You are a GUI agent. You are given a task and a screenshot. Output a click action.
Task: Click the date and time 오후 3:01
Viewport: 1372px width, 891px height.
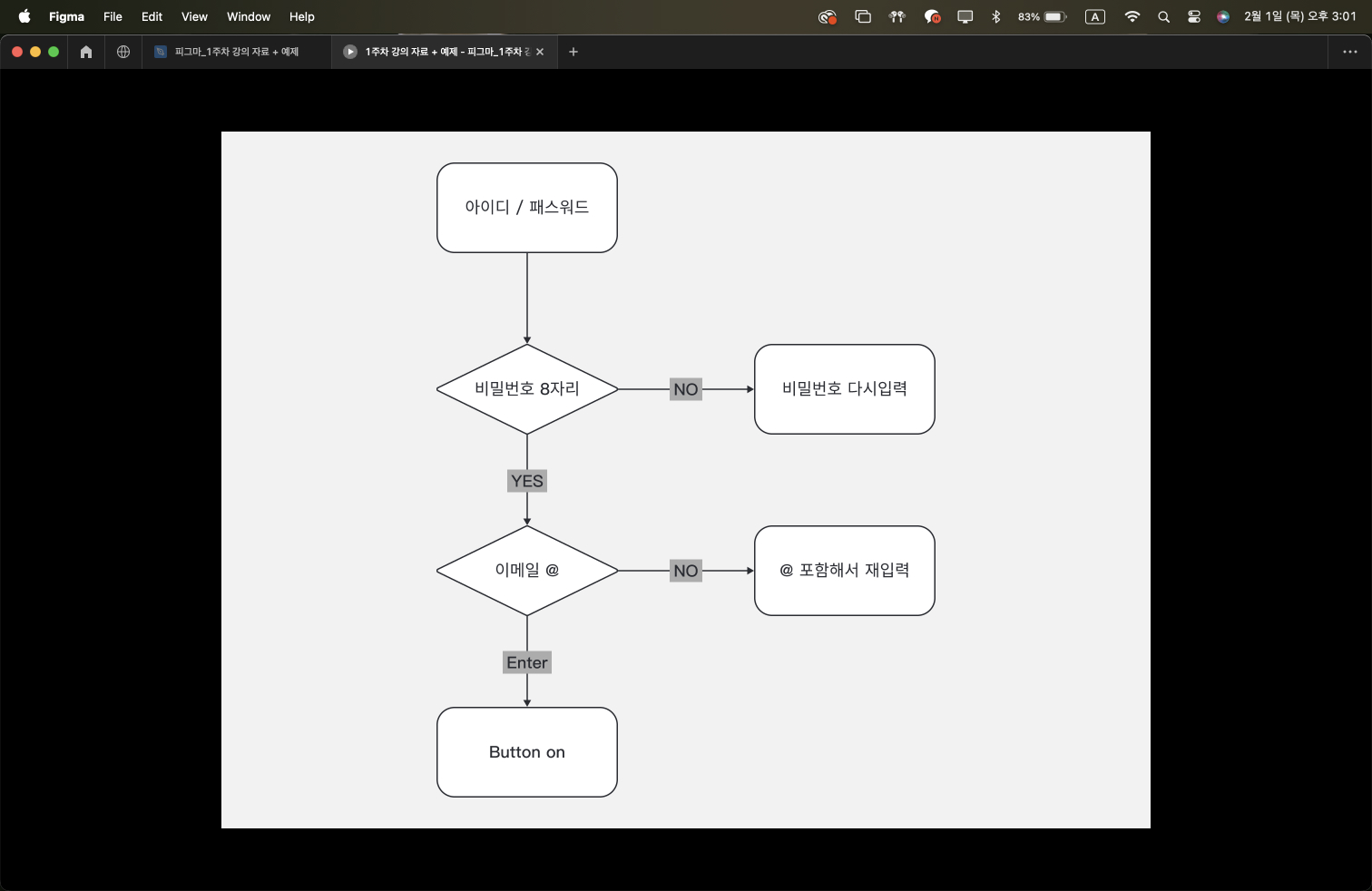click(x=1300, y=16)
